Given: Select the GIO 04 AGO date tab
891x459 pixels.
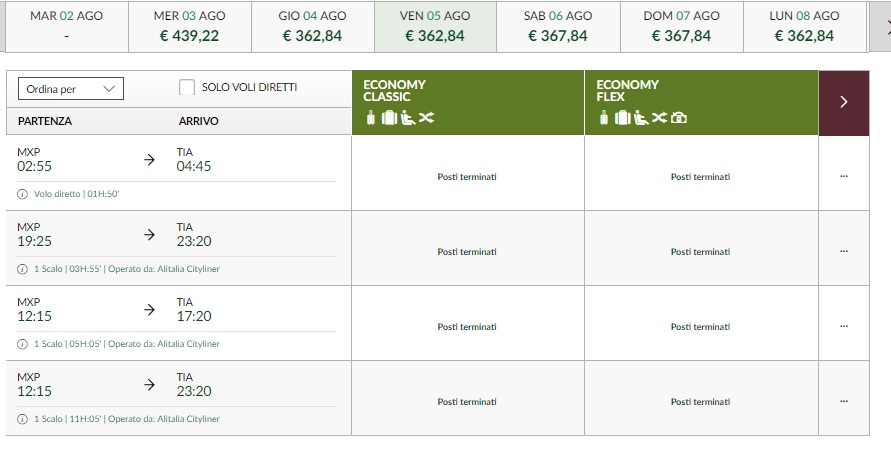Looking at the screenshot, I should [x=312, y=27].
